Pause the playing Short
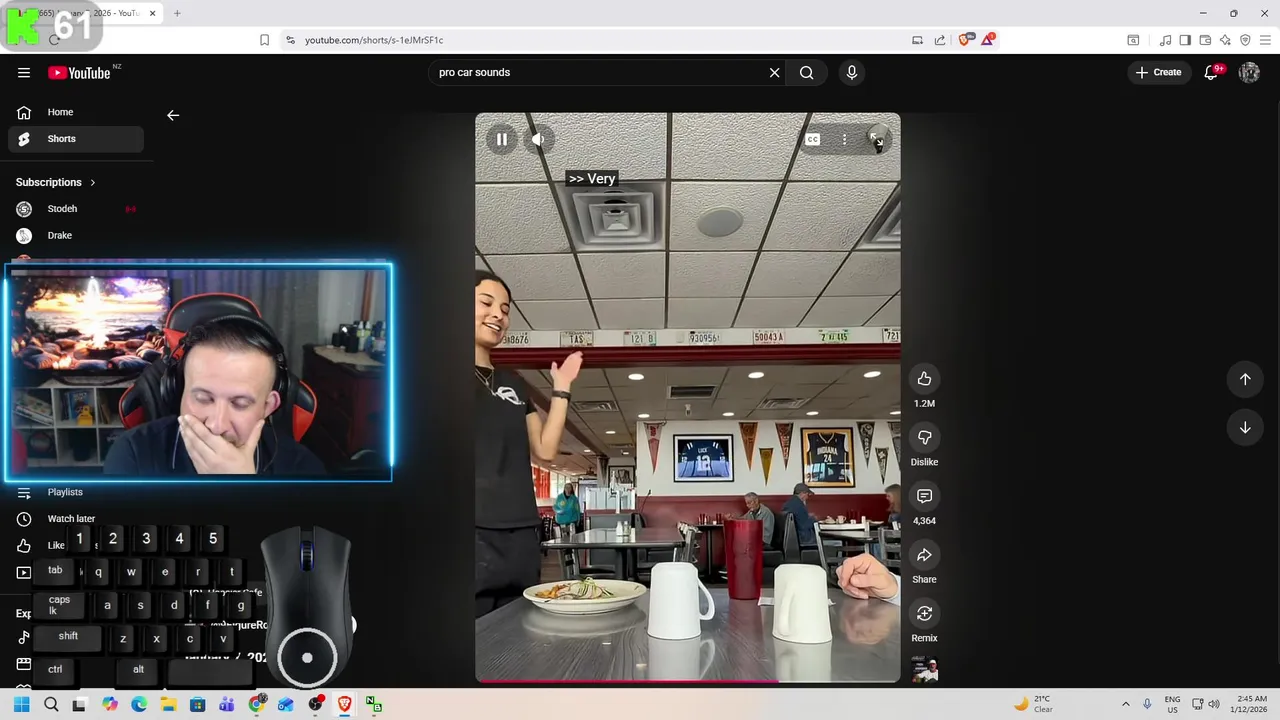The width and height of the screenshot is (1280, 720). pos(502,140)
